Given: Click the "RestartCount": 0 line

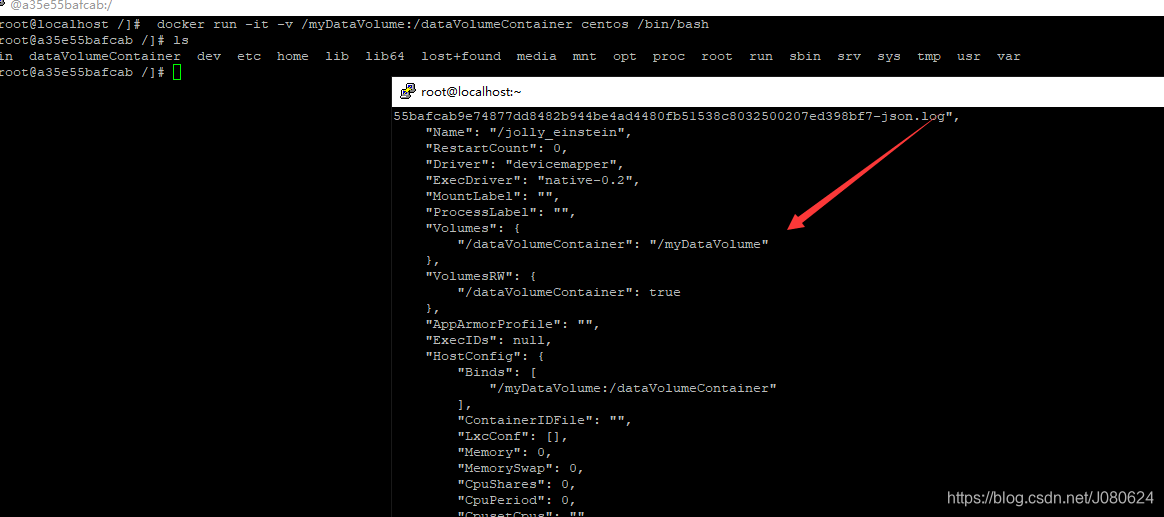Looking at the screenshot, I should tap(496, 149).
